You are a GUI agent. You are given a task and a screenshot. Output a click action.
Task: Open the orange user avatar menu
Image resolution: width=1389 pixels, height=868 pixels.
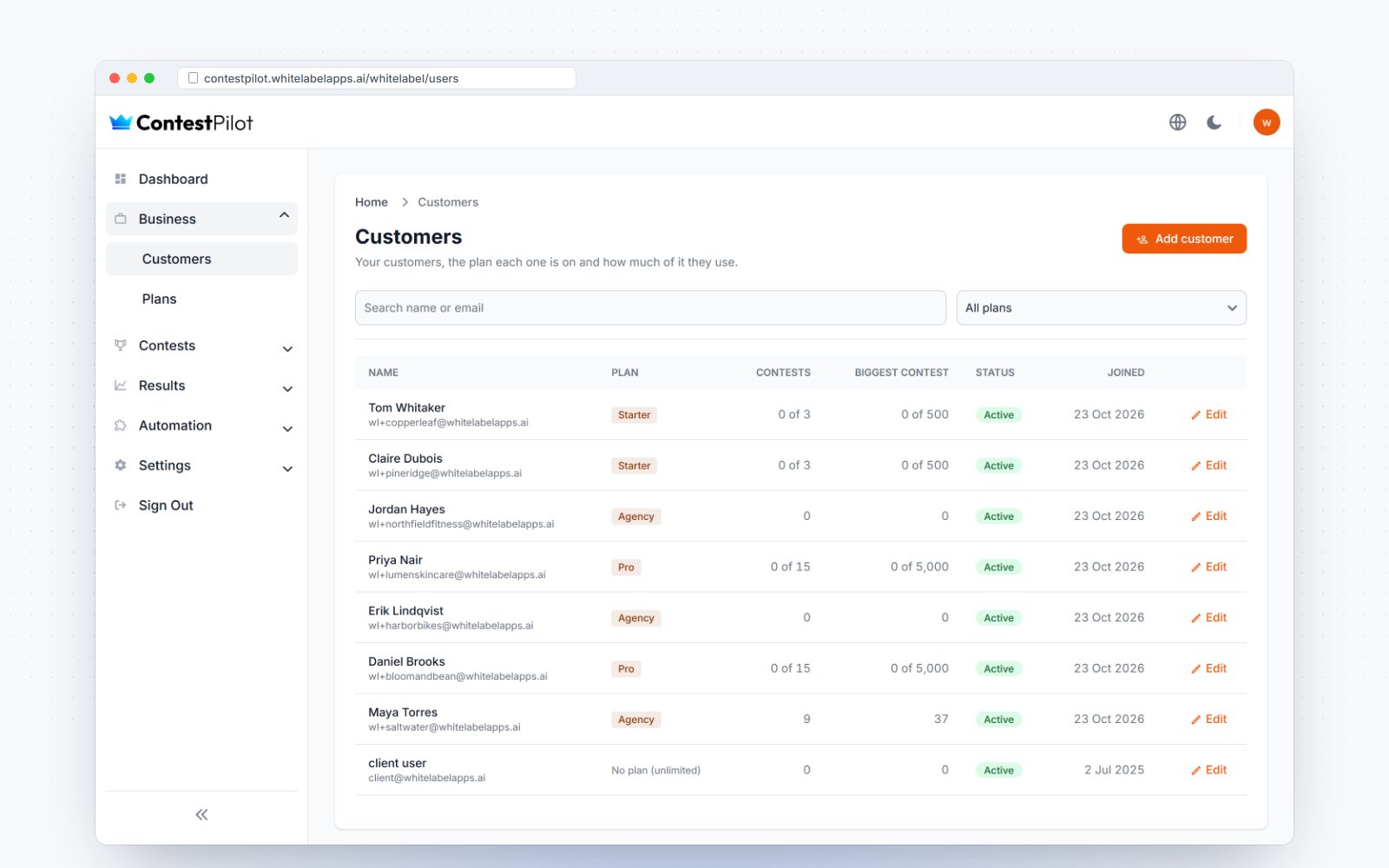point(1267,122)
